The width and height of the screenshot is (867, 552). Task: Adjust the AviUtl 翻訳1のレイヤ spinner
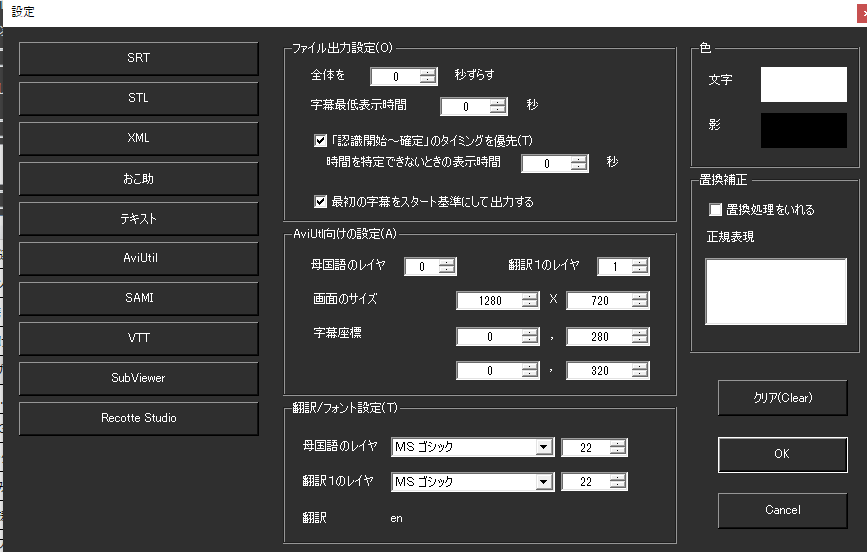coord(640,267)
